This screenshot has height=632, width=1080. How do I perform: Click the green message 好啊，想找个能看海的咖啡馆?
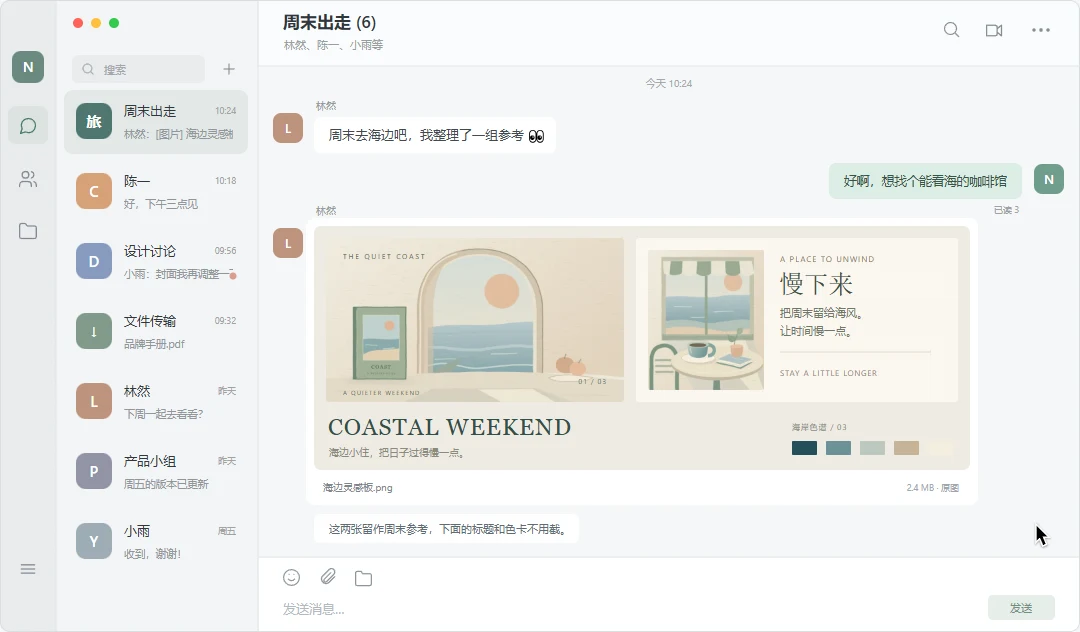pyautogui.click(x=925, y=181)
